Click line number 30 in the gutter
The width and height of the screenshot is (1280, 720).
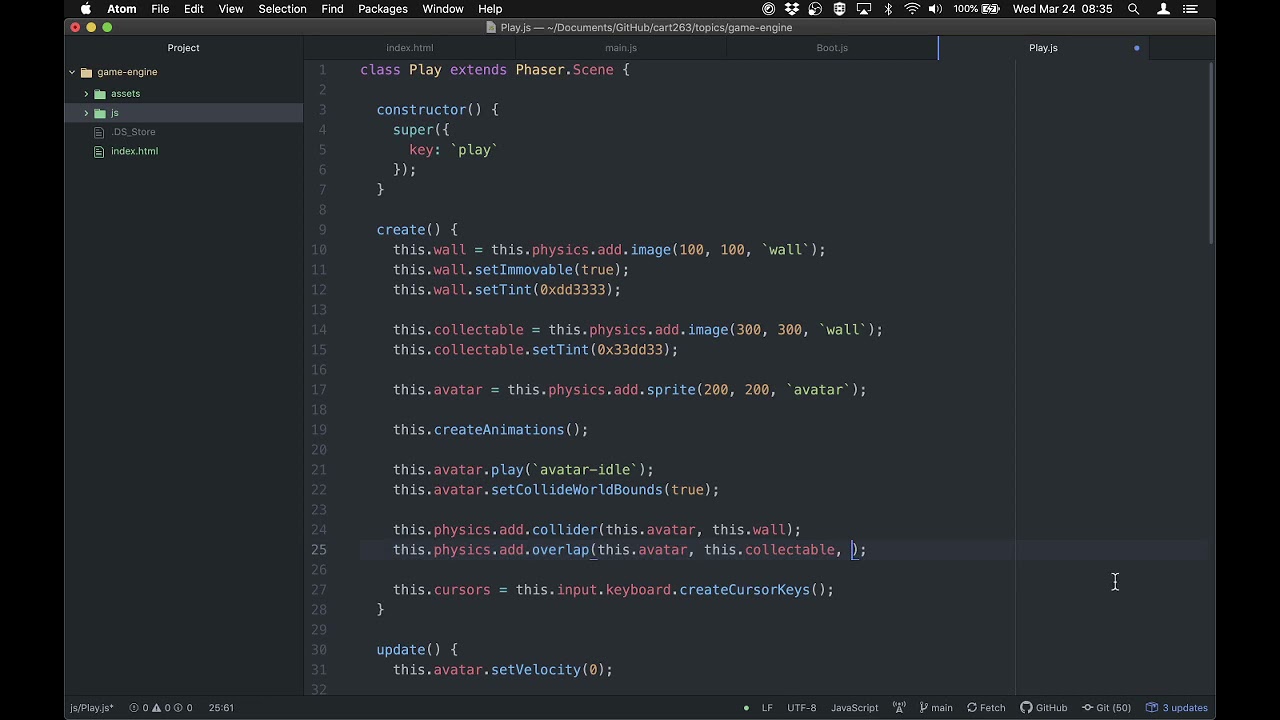pos(319,650)
